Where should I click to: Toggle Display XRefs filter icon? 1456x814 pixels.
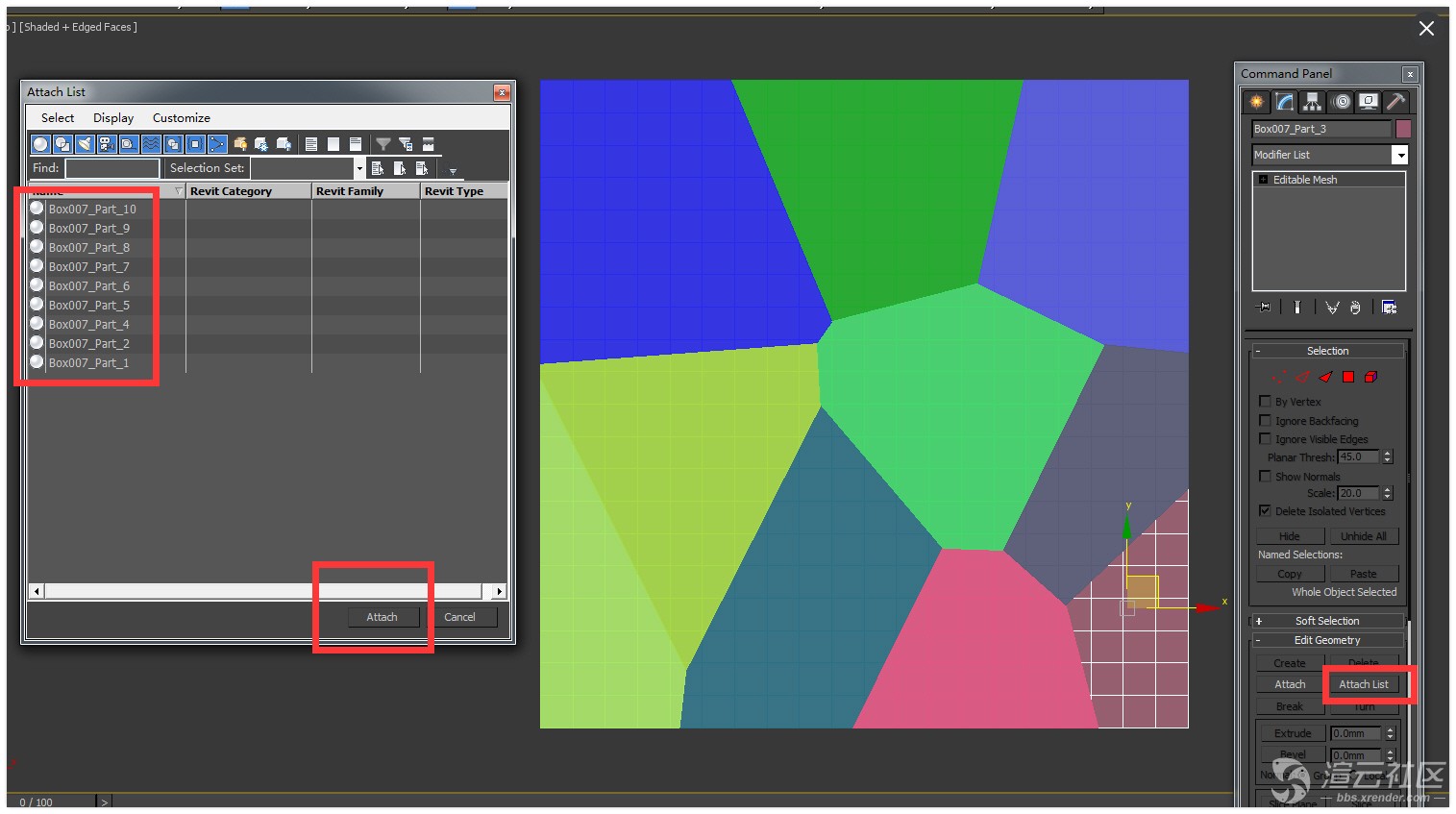(x=195, y=144)
